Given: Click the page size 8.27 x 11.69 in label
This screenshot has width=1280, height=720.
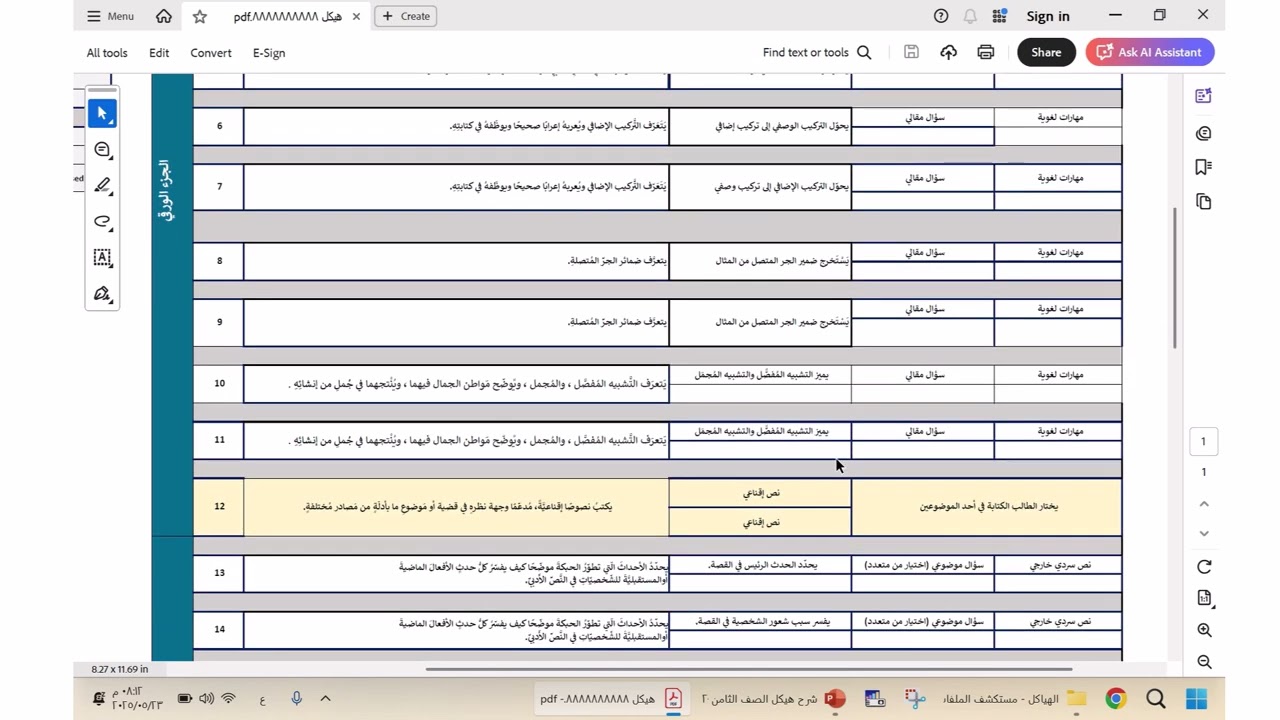Looking at the screenshot, I should [120, 669].
